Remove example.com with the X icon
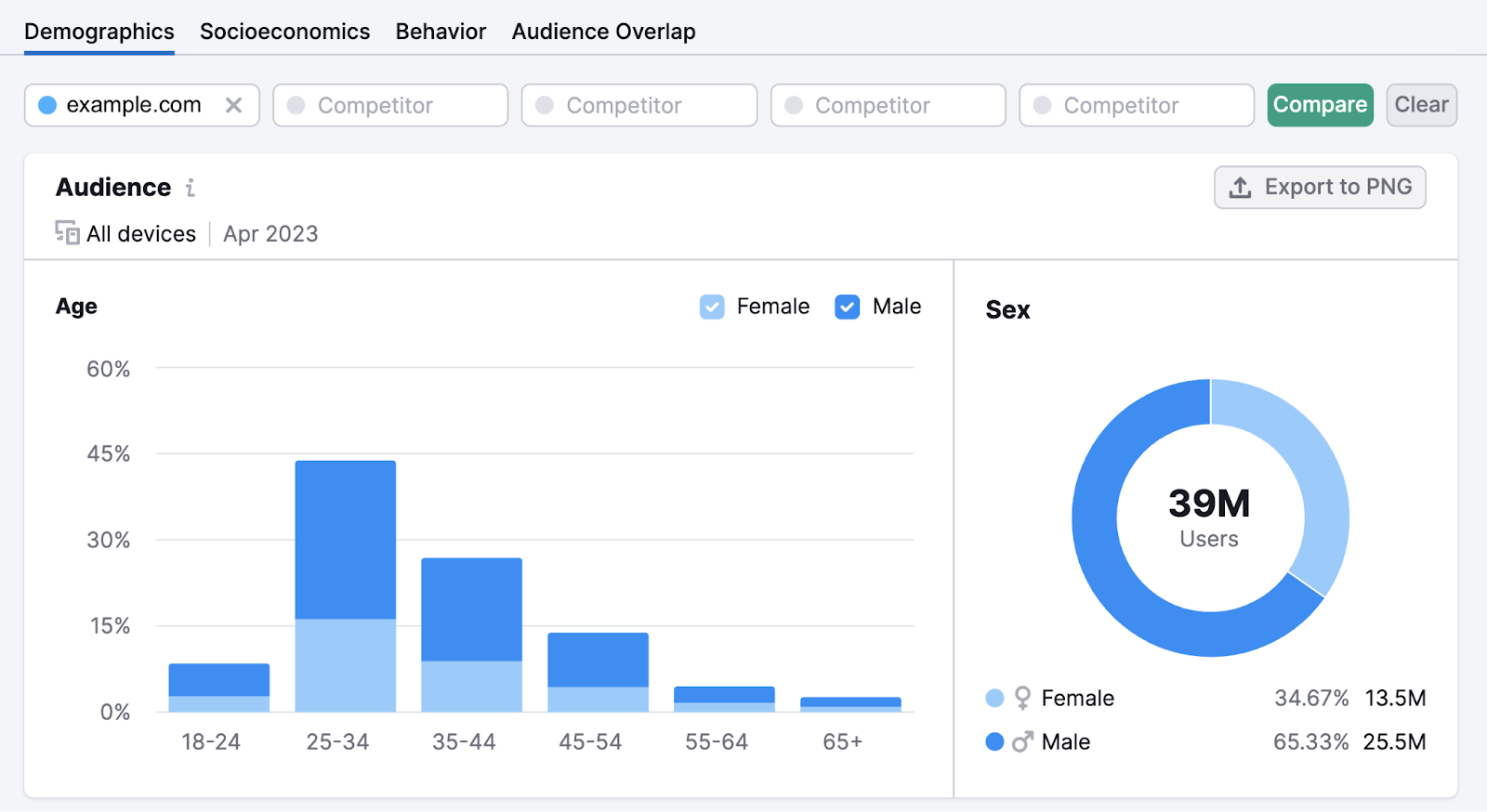The image size is (1487, 812). 233,105
